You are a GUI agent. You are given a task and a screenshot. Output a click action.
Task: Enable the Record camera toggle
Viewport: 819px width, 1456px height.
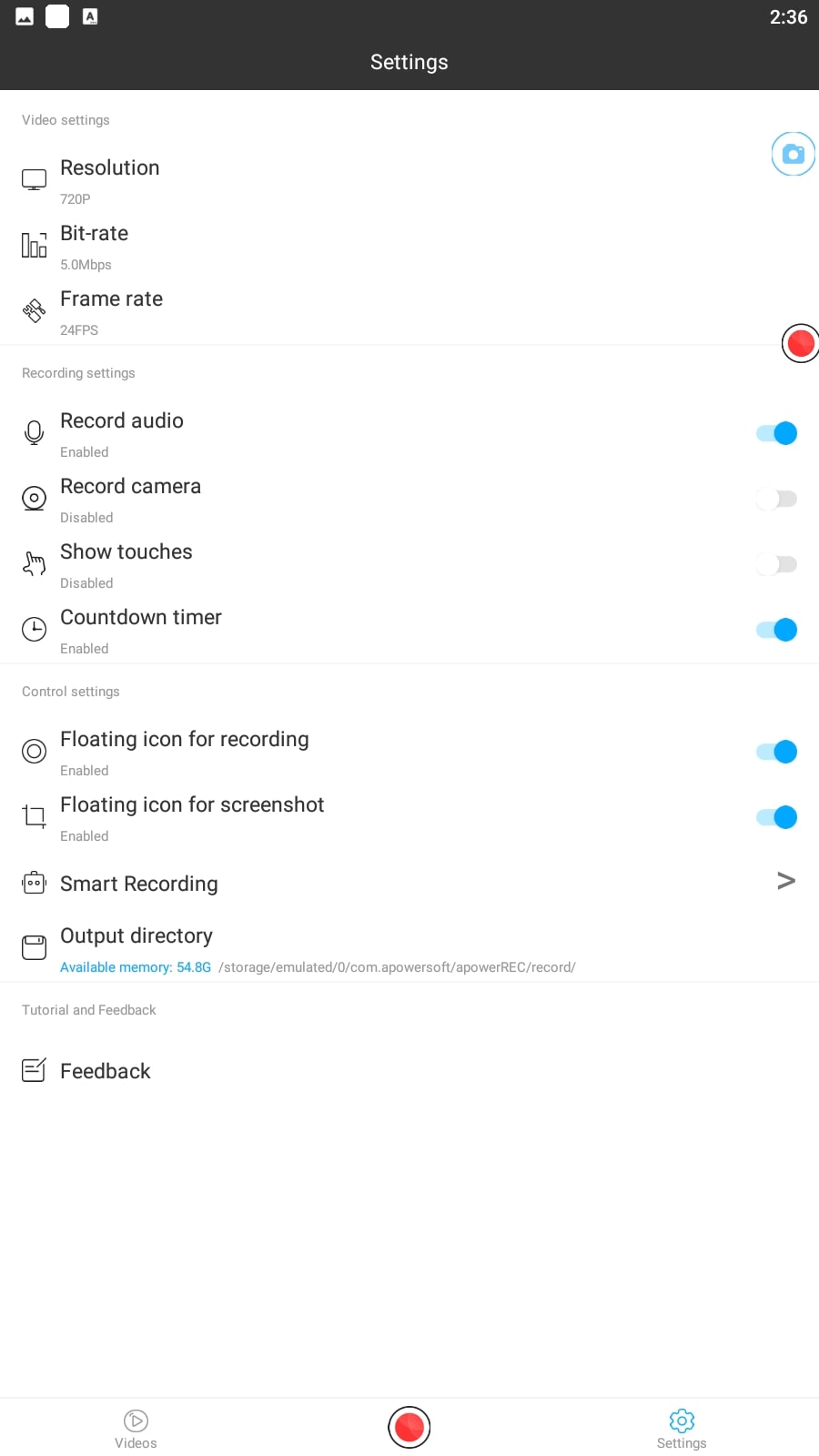coord(776,499)
